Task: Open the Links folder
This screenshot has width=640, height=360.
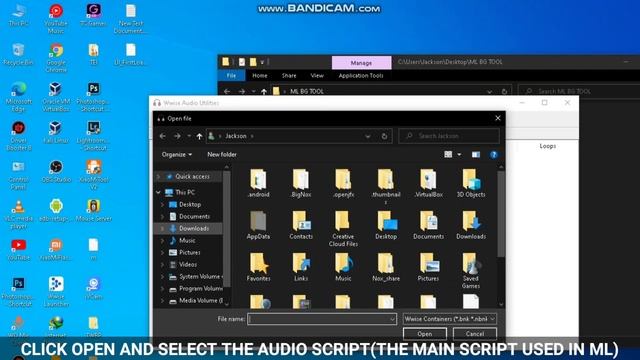Action: (301, 267)
